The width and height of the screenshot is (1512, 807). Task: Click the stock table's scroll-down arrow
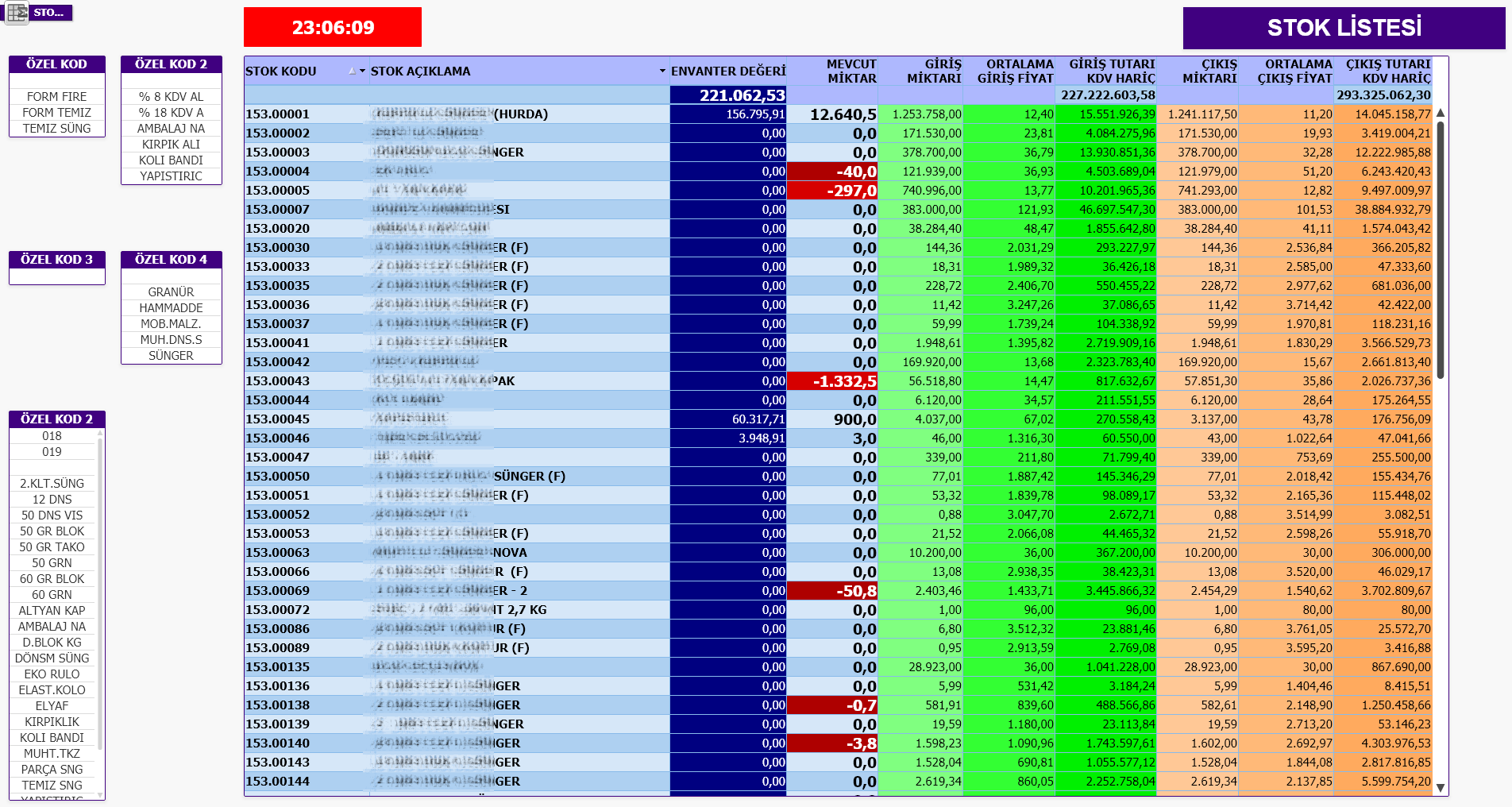1441,788
